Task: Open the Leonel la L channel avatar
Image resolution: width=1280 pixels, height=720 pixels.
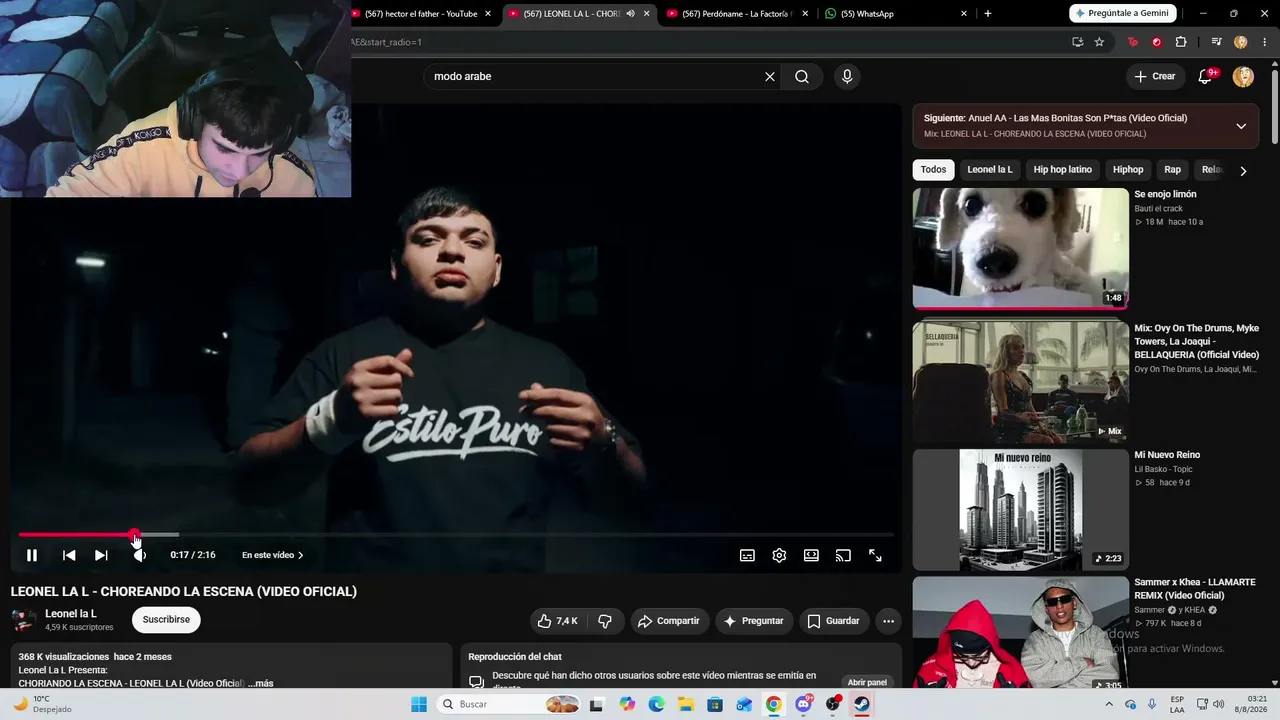Action: pos(24,620)
